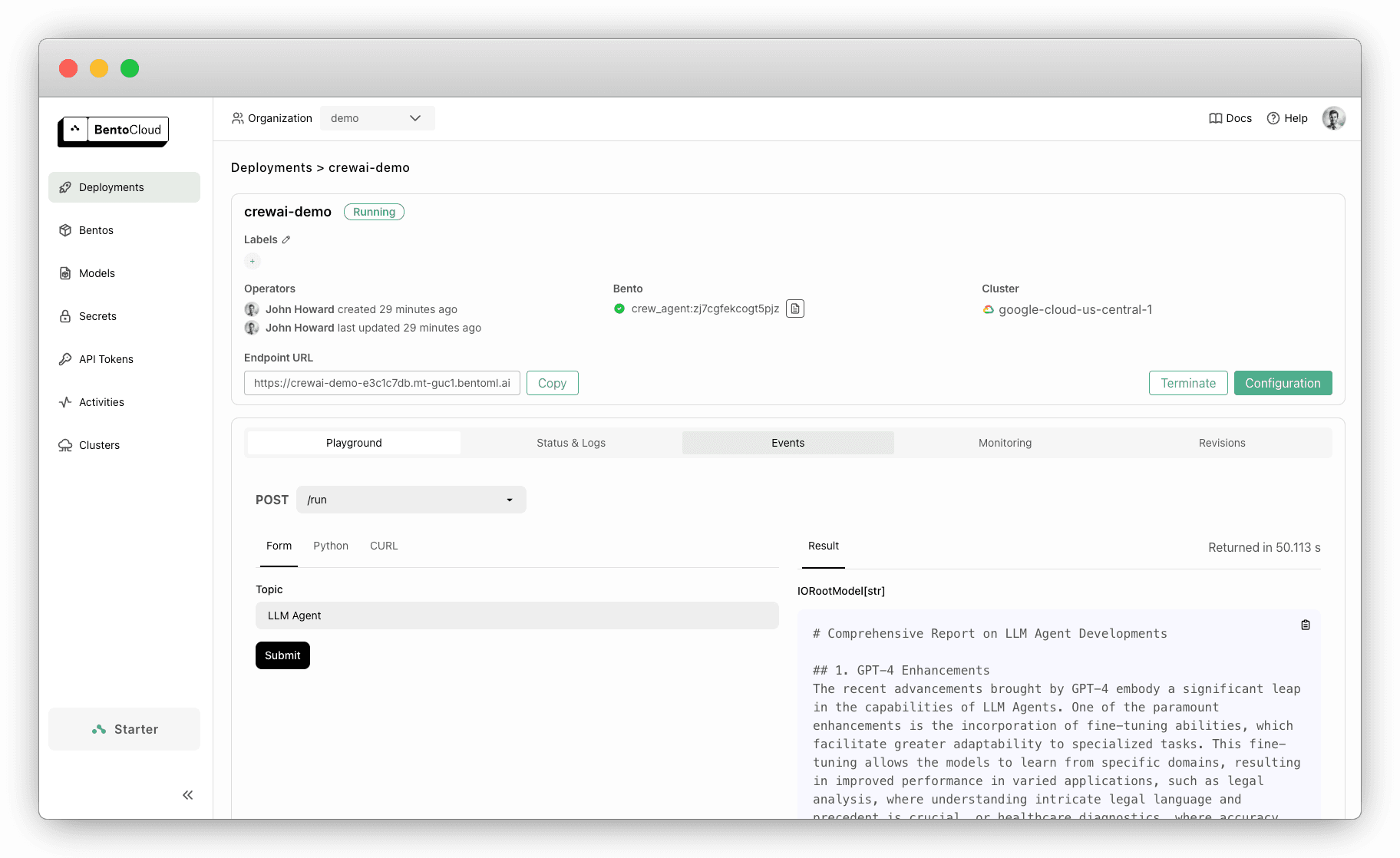Add a new label with plus icon

coord(253,262)
